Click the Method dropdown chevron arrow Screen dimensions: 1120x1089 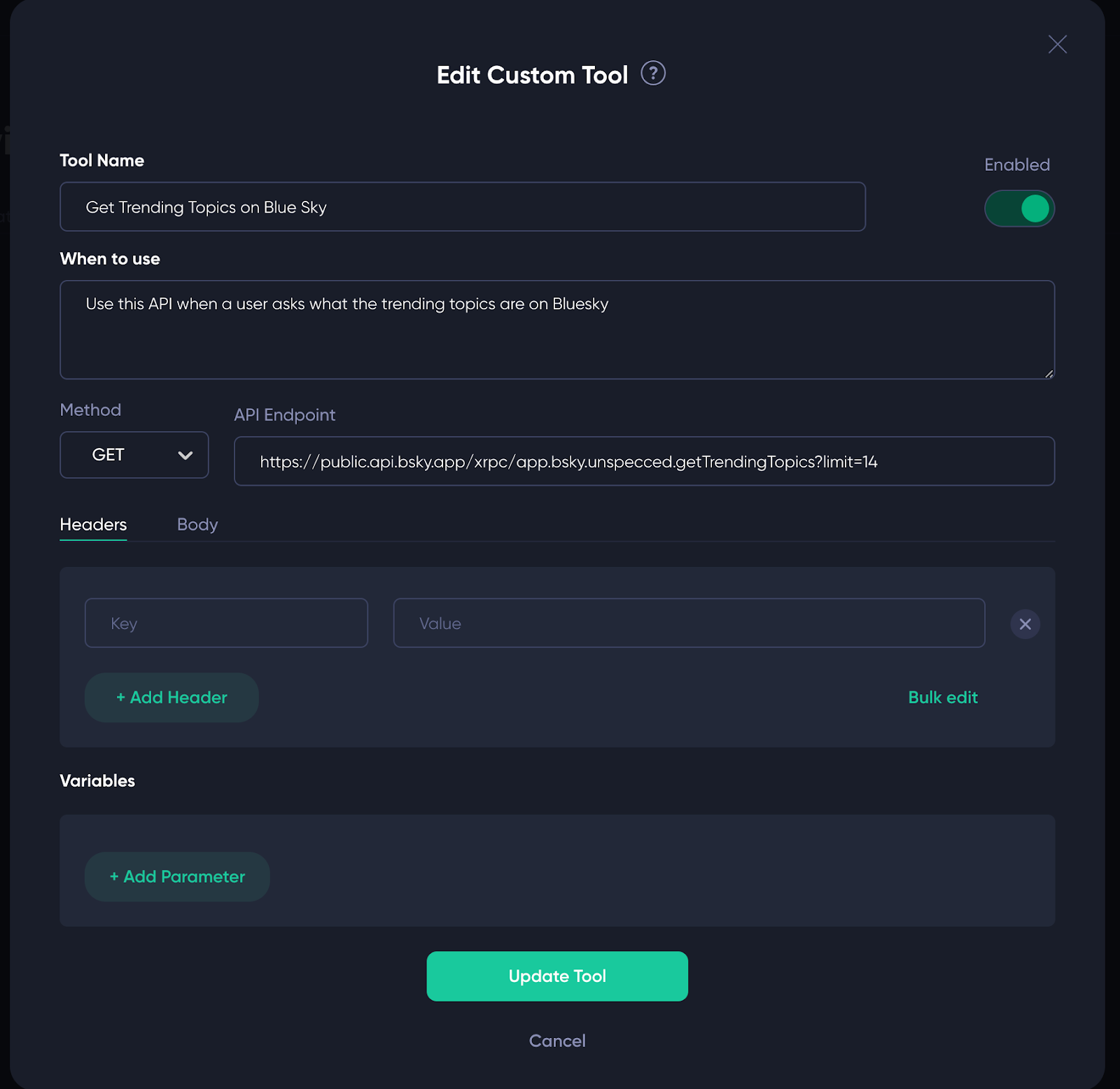click(185, 456)
